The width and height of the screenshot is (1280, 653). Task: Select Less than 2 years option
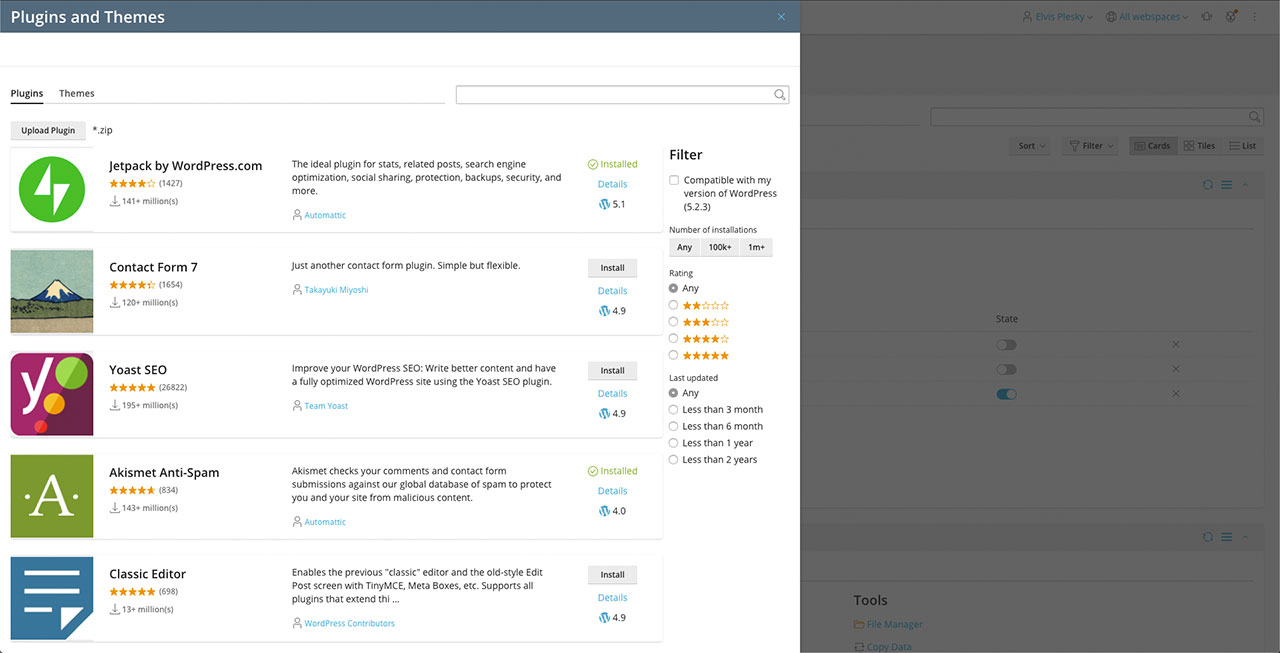[673, 460]
